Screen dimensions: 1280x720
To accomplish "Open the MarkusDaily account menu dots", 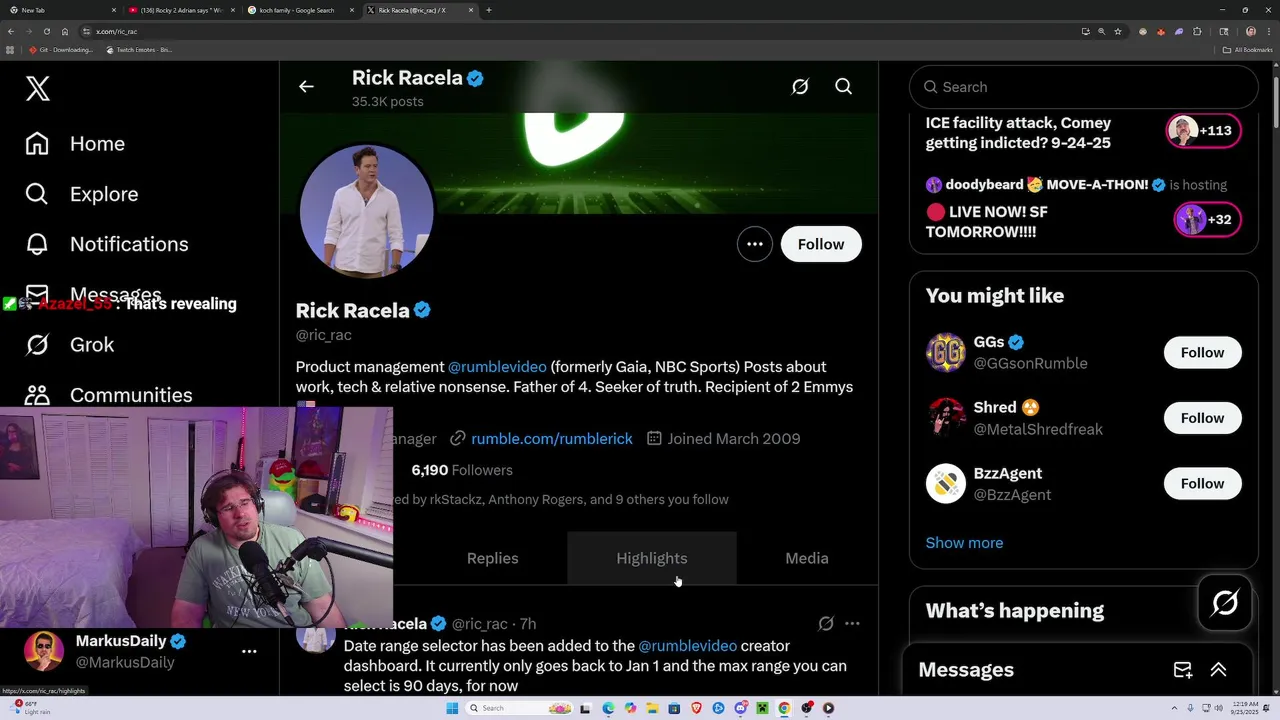I will click(249, 651).
